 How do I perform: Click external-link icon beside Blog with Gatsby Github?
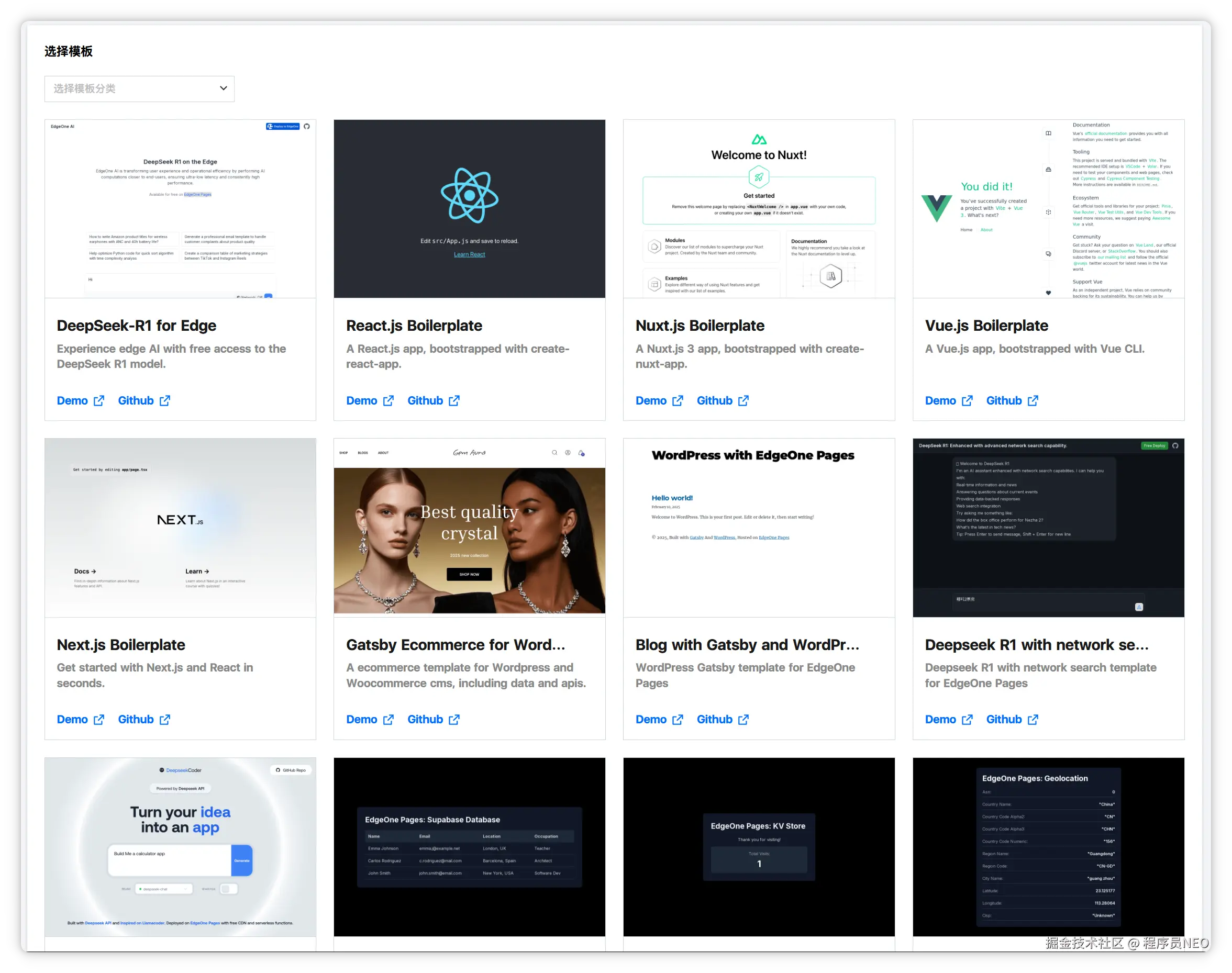(743, 720)
